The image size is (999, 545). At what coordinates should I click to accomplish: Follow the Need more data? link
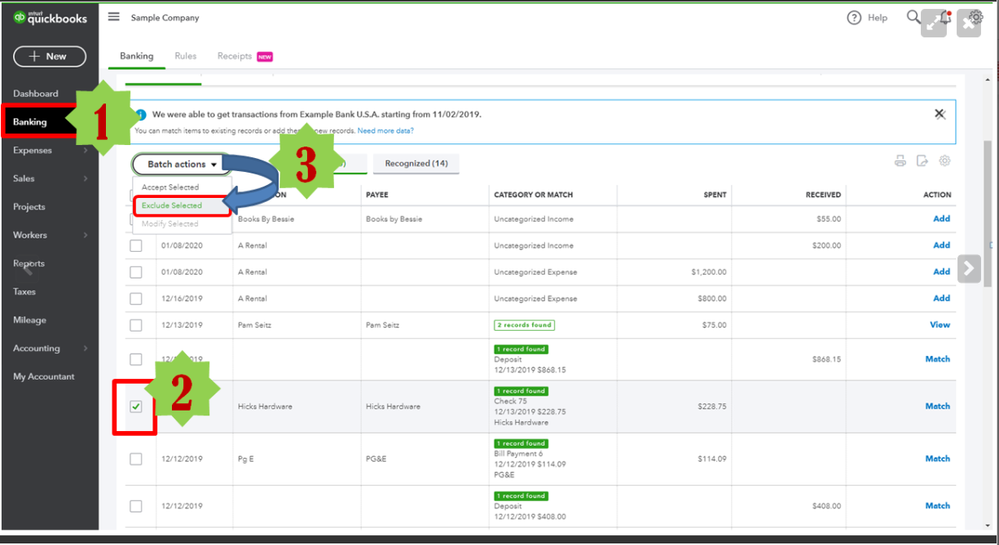385,131
